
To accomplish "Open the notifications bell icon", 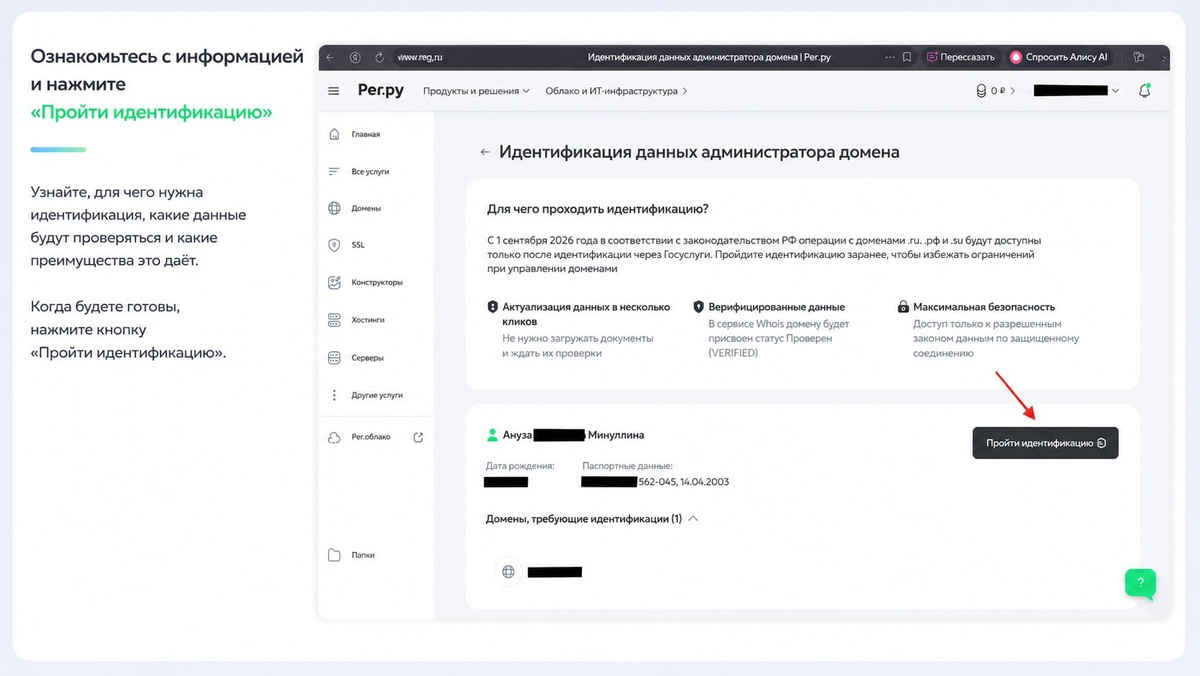I will coord(1145,91).
